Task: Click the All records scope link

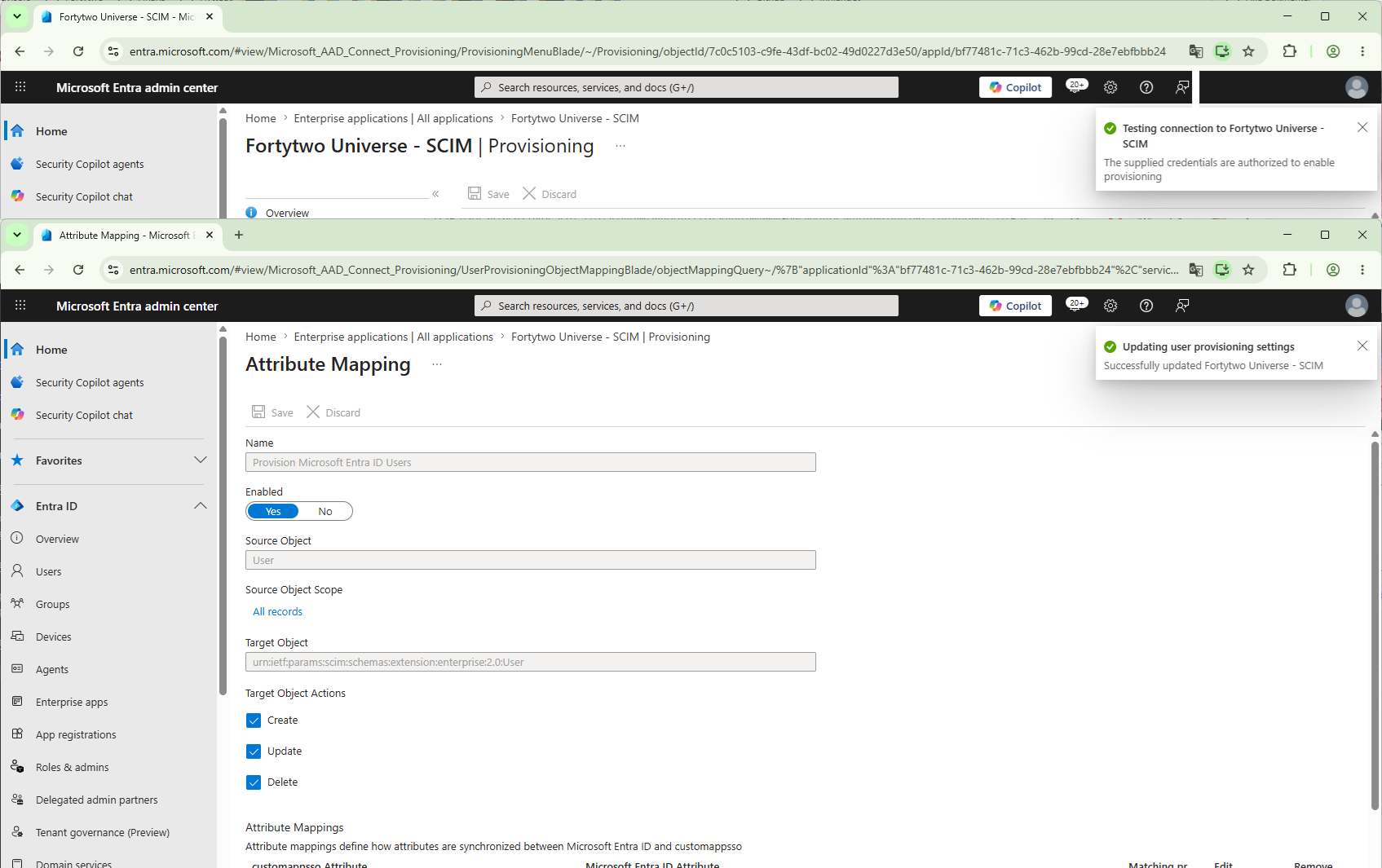Action: tap(277, 612)
